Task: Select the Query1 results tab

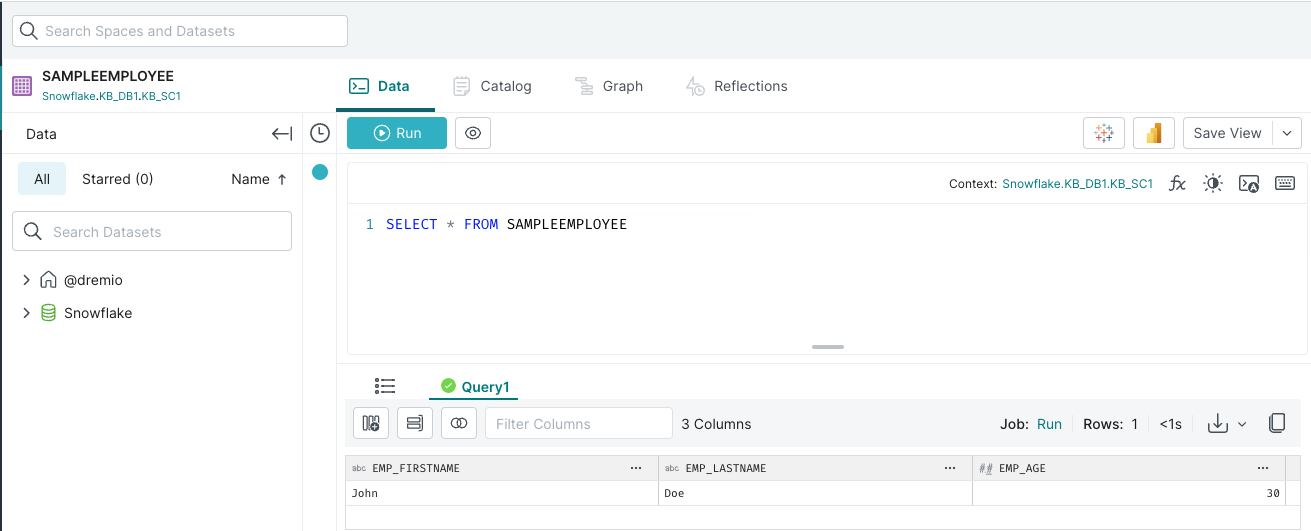Action: [476, 386]
